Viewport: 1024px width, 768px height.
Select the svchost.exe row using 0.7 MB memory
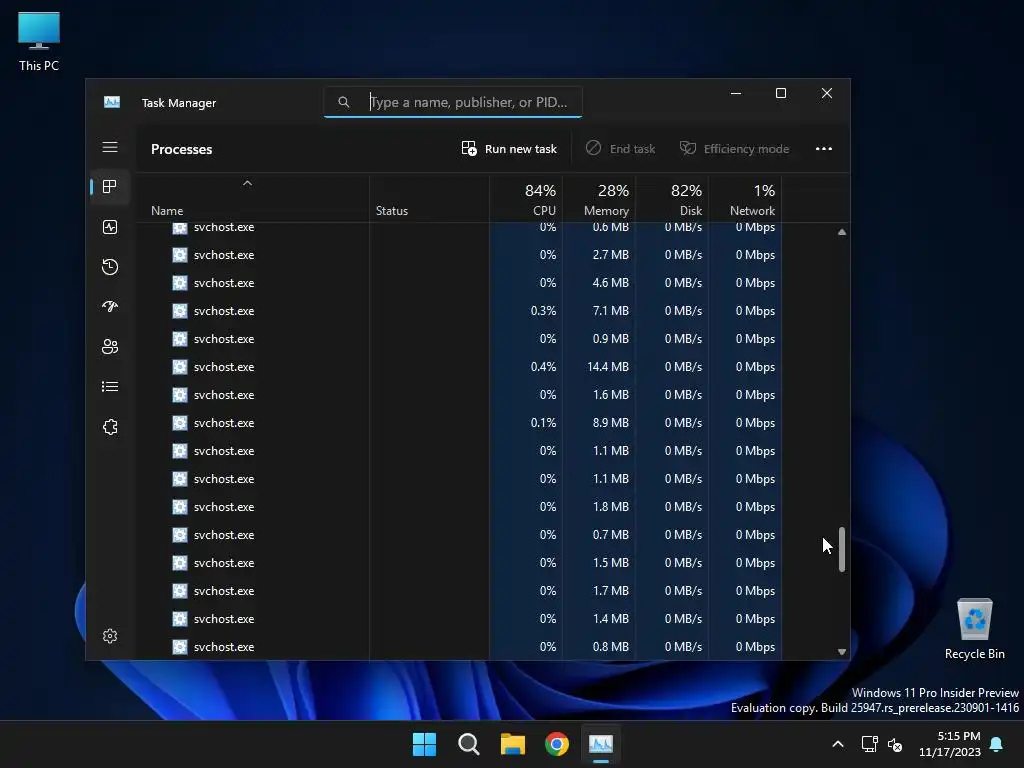459,535
